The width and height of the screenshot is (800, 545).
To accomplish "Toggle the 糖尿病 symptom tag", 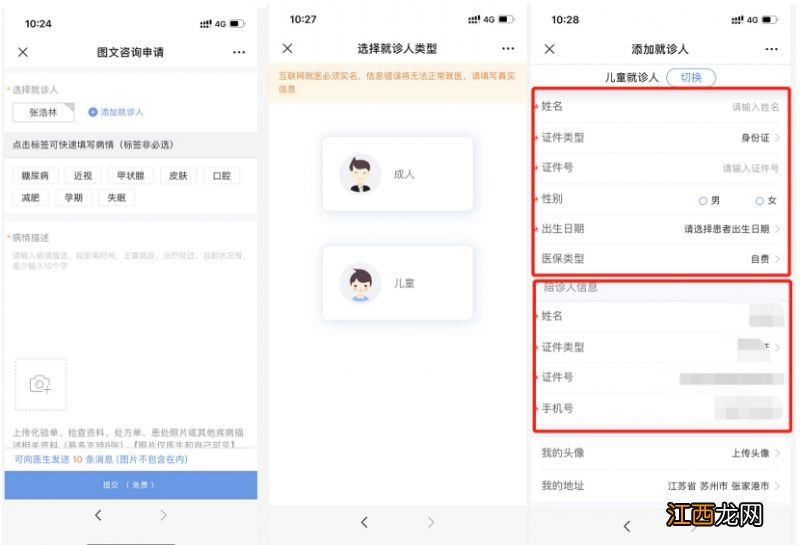I will coord(35,176).
